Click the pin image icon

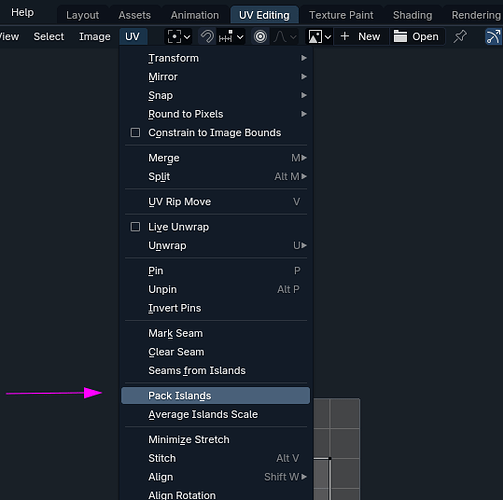pos(460,37)
